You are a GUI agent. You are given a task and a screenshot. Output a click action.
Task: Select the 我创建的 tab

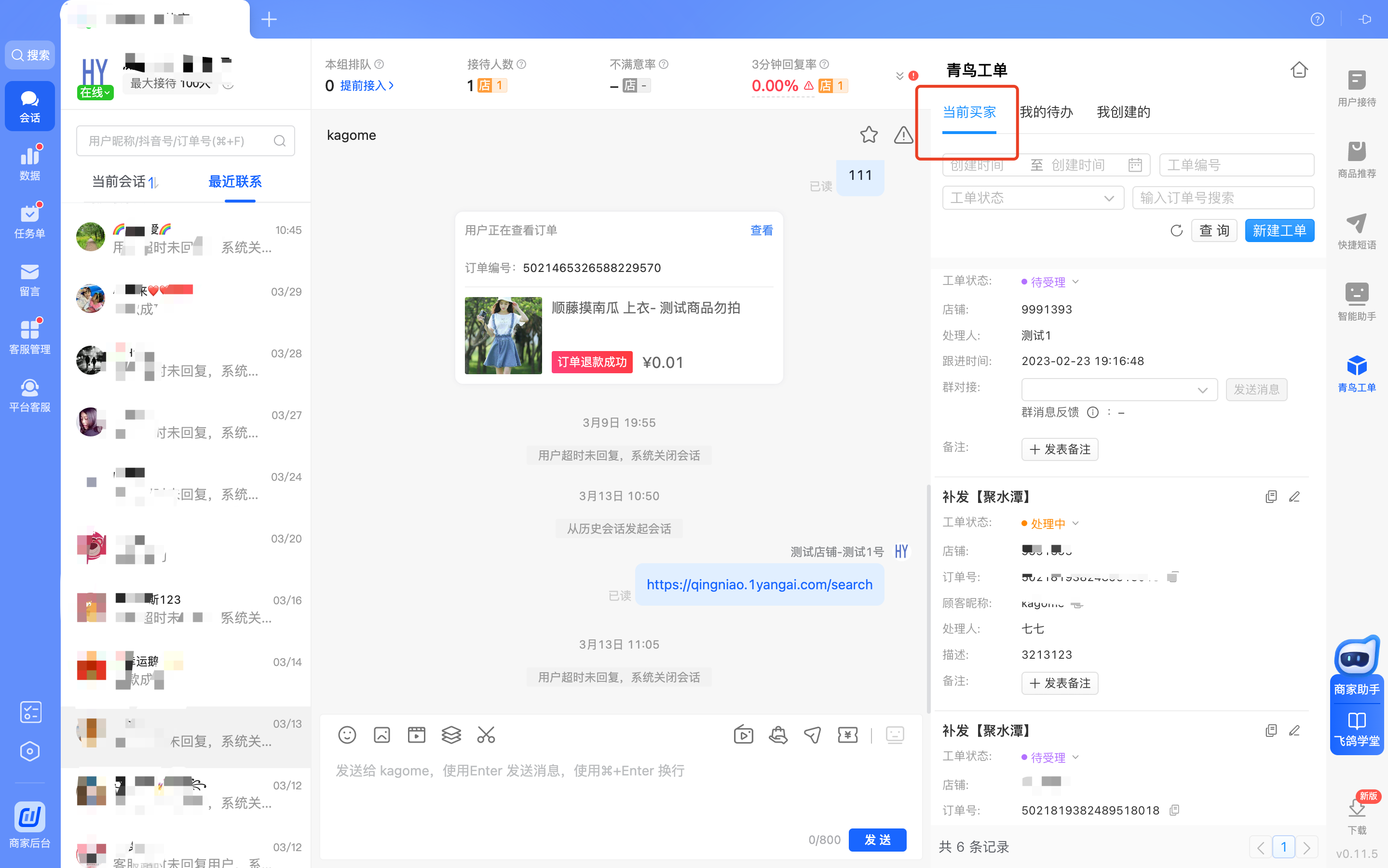(1123, 112)
